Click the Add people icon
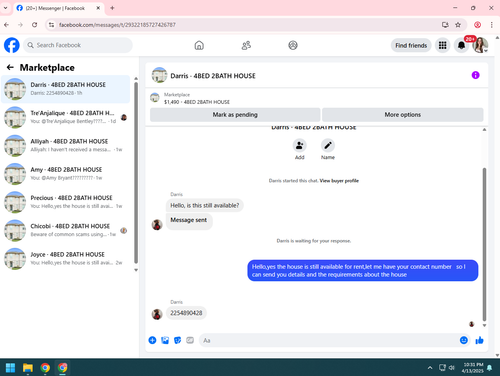 point(299,145)
